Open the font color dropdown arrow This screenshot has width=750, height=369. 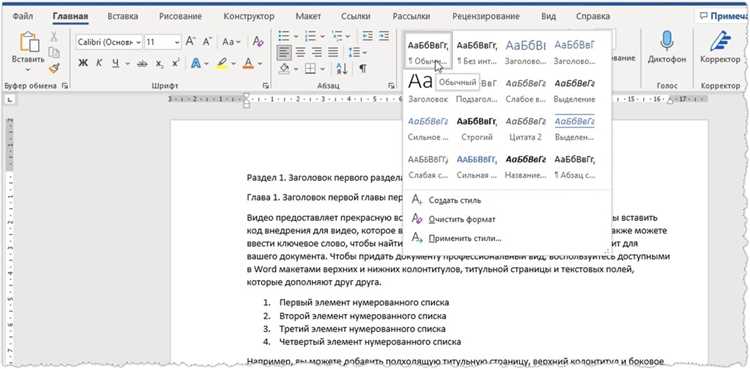pos(260,64)
